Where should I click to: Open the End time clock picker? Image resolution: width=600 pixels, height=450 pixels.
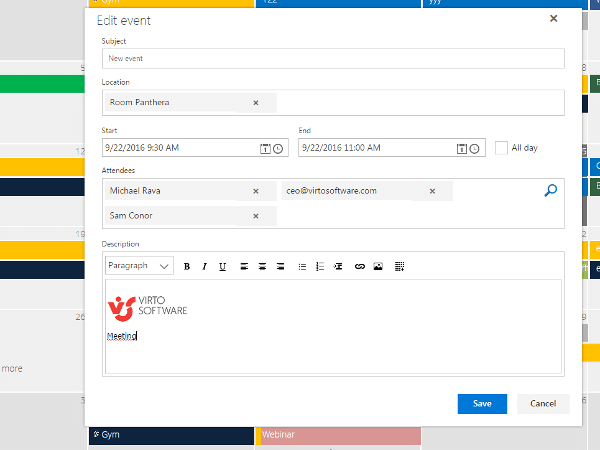[x=474, y=148]
